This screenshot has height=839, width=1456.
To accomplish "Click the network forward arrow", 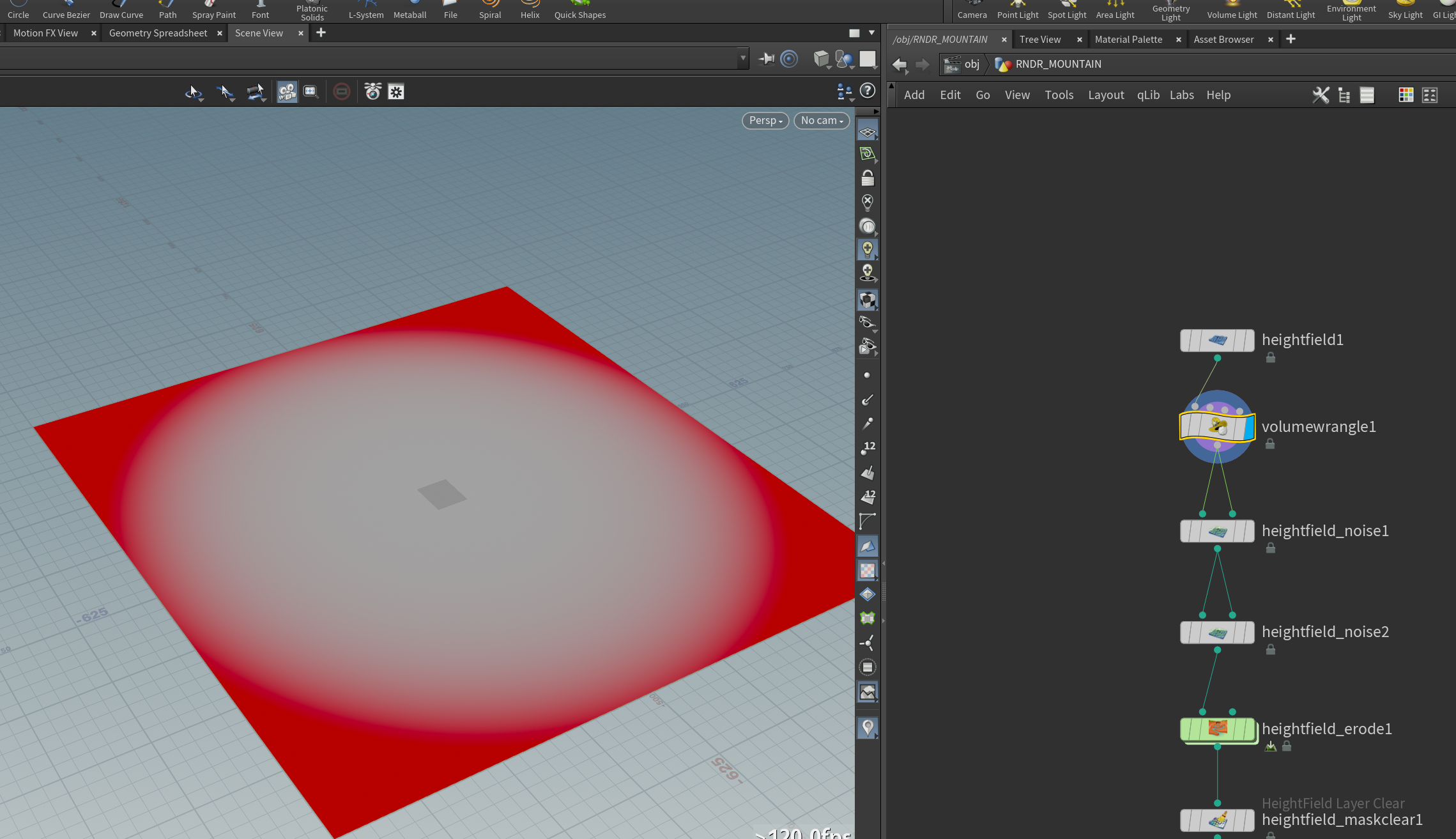I will (x=922, y=65).
